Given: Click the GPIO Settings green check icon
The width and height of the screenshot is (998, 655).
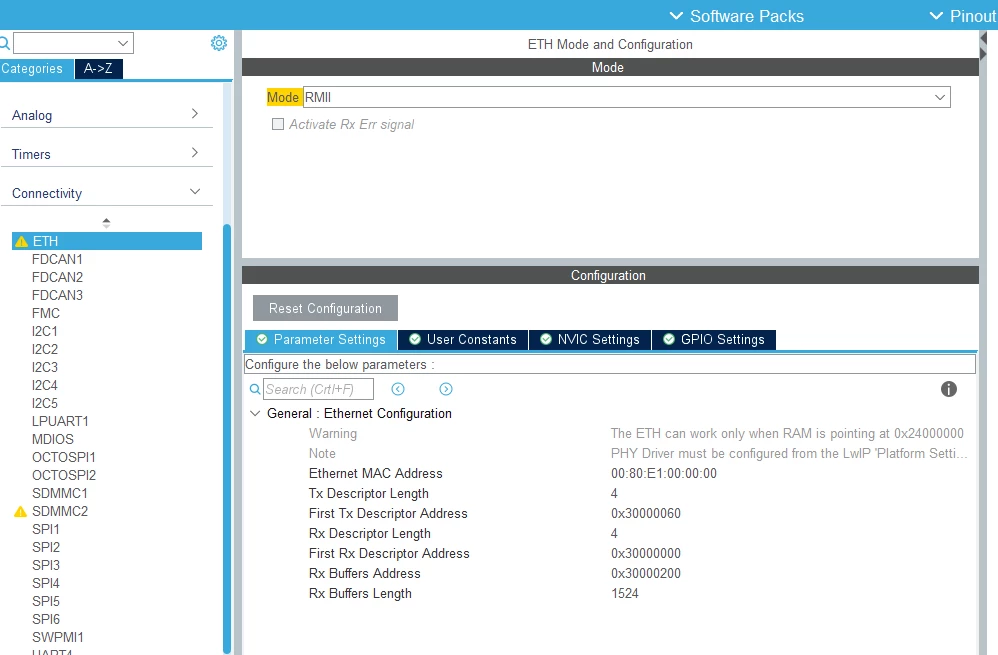Looking at the screenshot, I should pyautogui.click(x=669, y=339).
